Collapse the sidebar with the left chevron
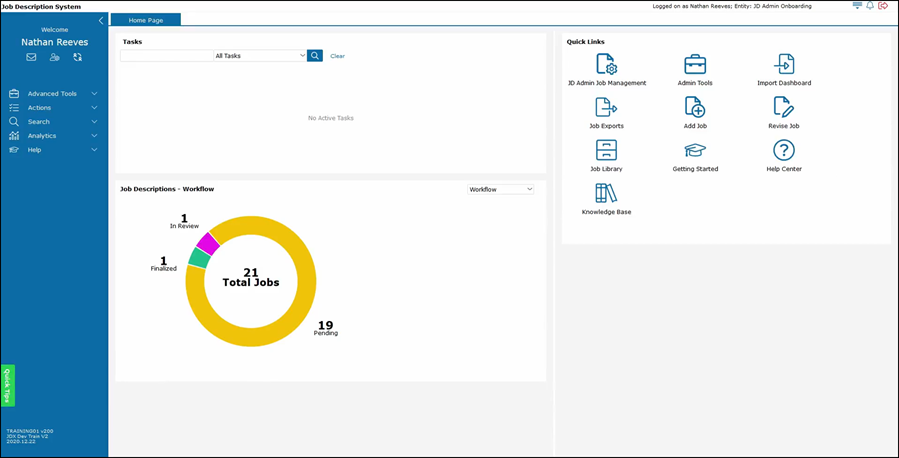Image resolution: width=899 pixels, height=458 pixels. click(100, 20)
